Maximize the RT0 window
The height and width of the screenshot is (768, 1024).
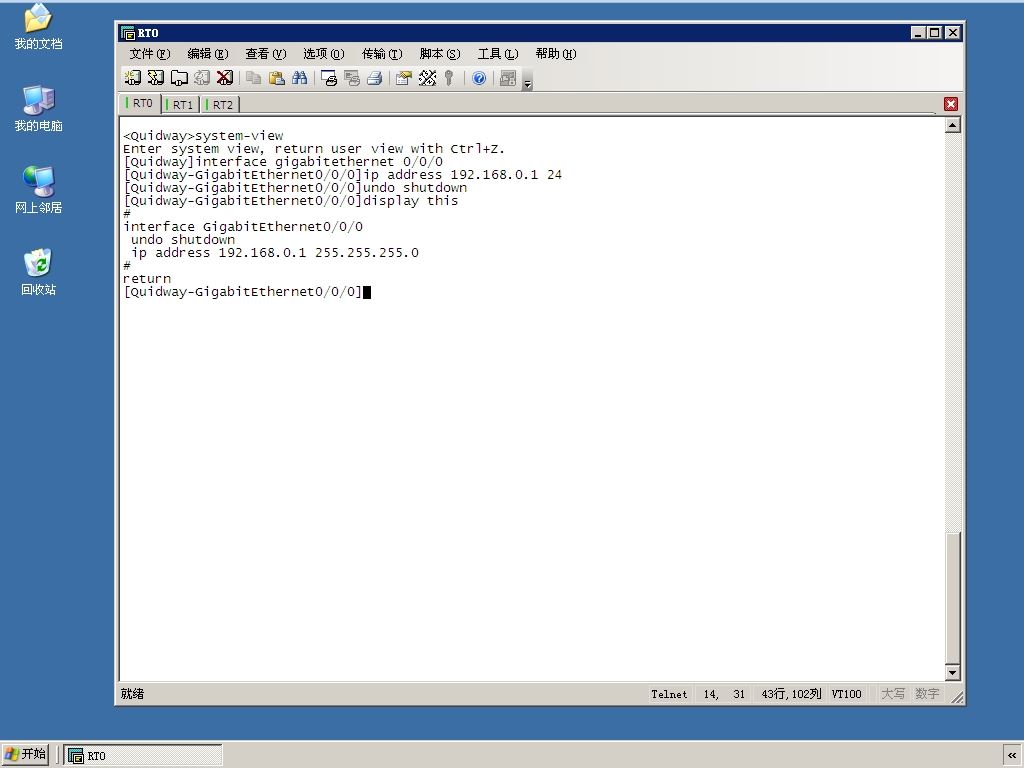click(935, 33)
